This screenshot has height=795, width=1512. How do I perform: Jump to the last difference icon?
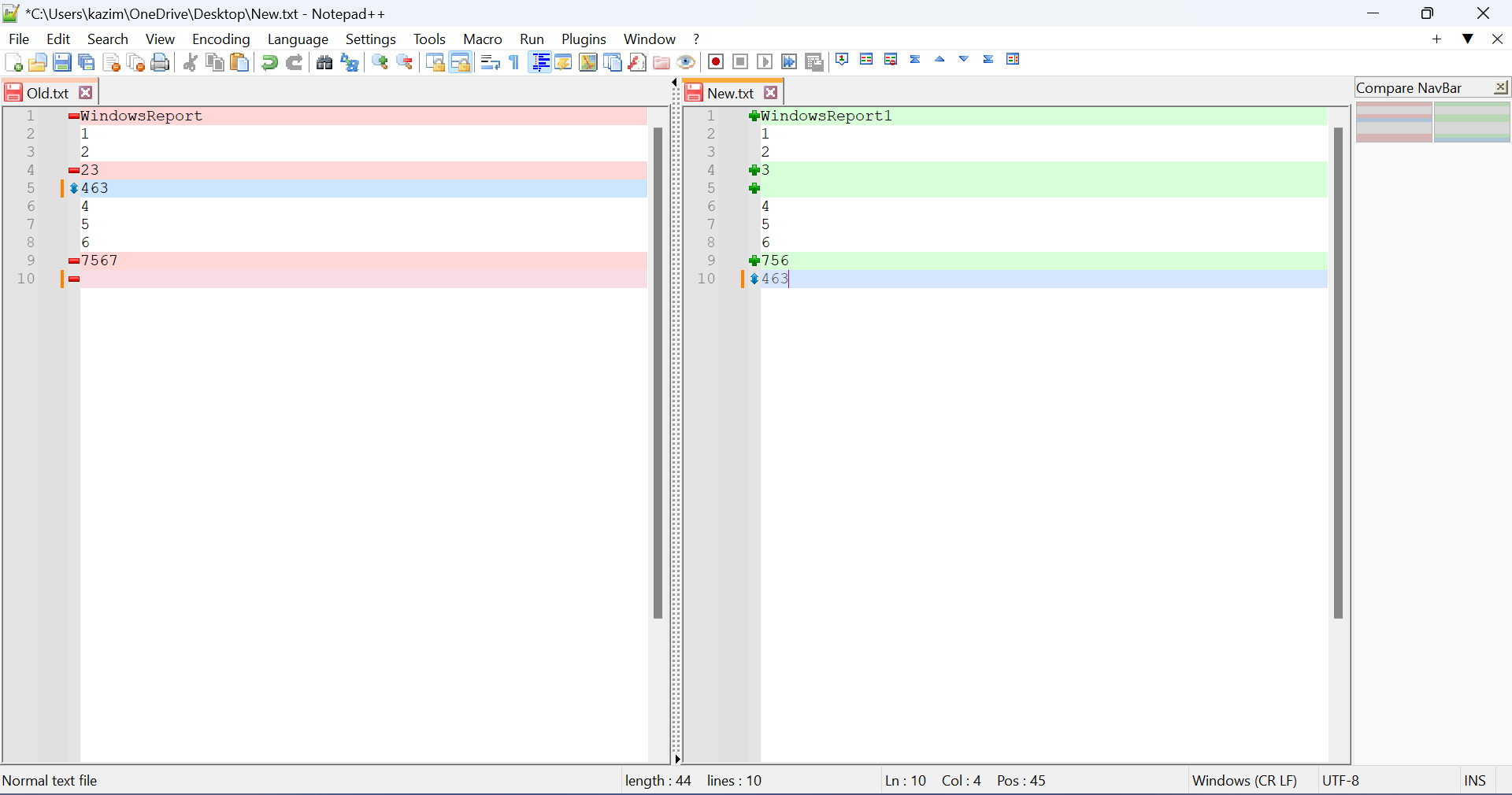988,59
